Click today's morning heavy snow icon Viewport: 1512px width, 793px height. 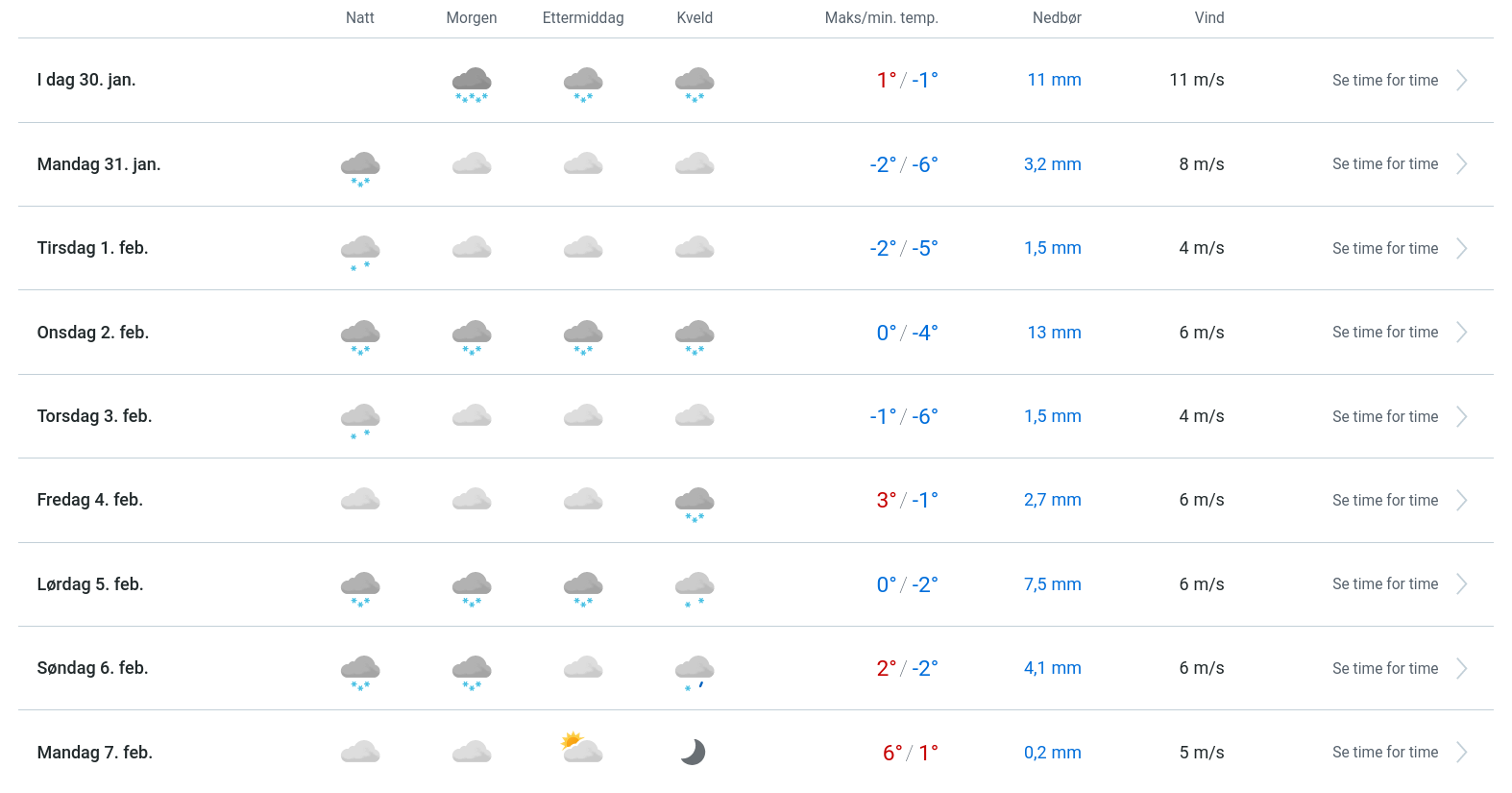(472, 83)
